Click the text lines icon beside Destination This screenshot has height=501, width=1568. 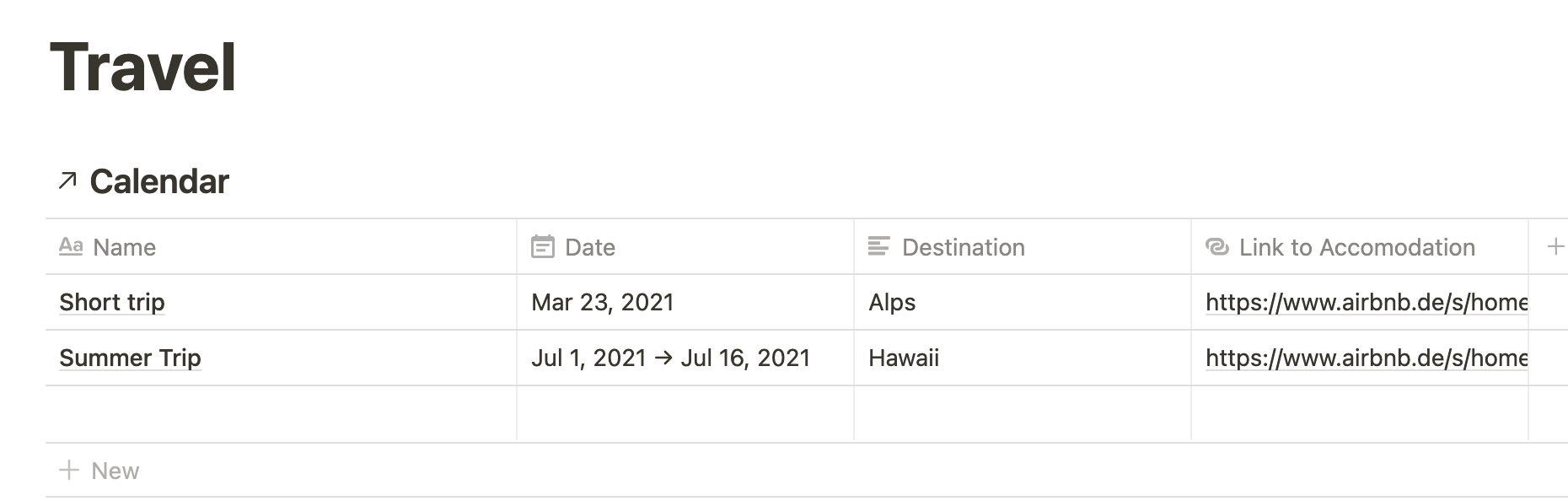[x=879, y=246]
